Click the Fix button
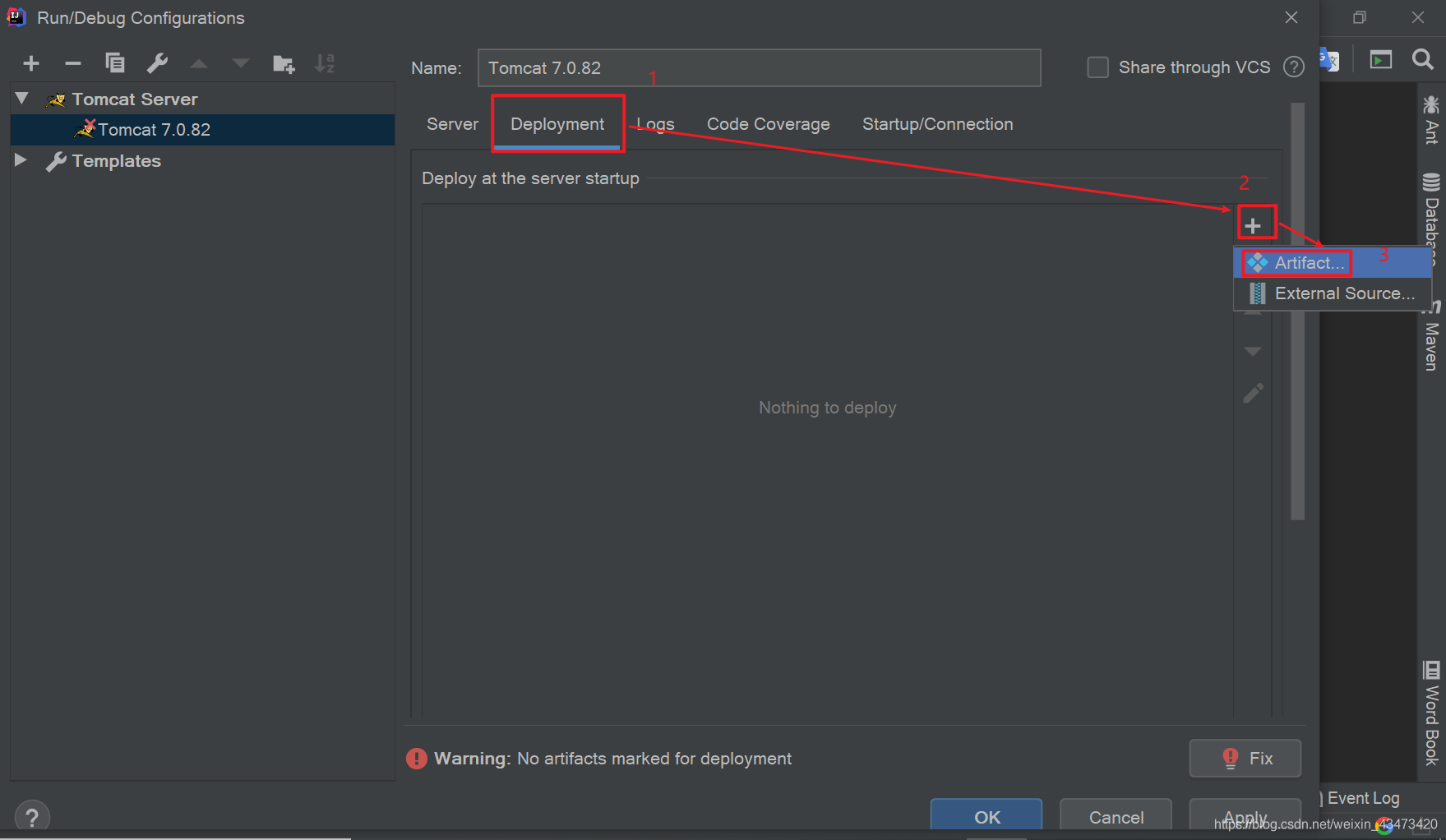Viewport: 1446px width, 840px height. tap(1245, 758)
